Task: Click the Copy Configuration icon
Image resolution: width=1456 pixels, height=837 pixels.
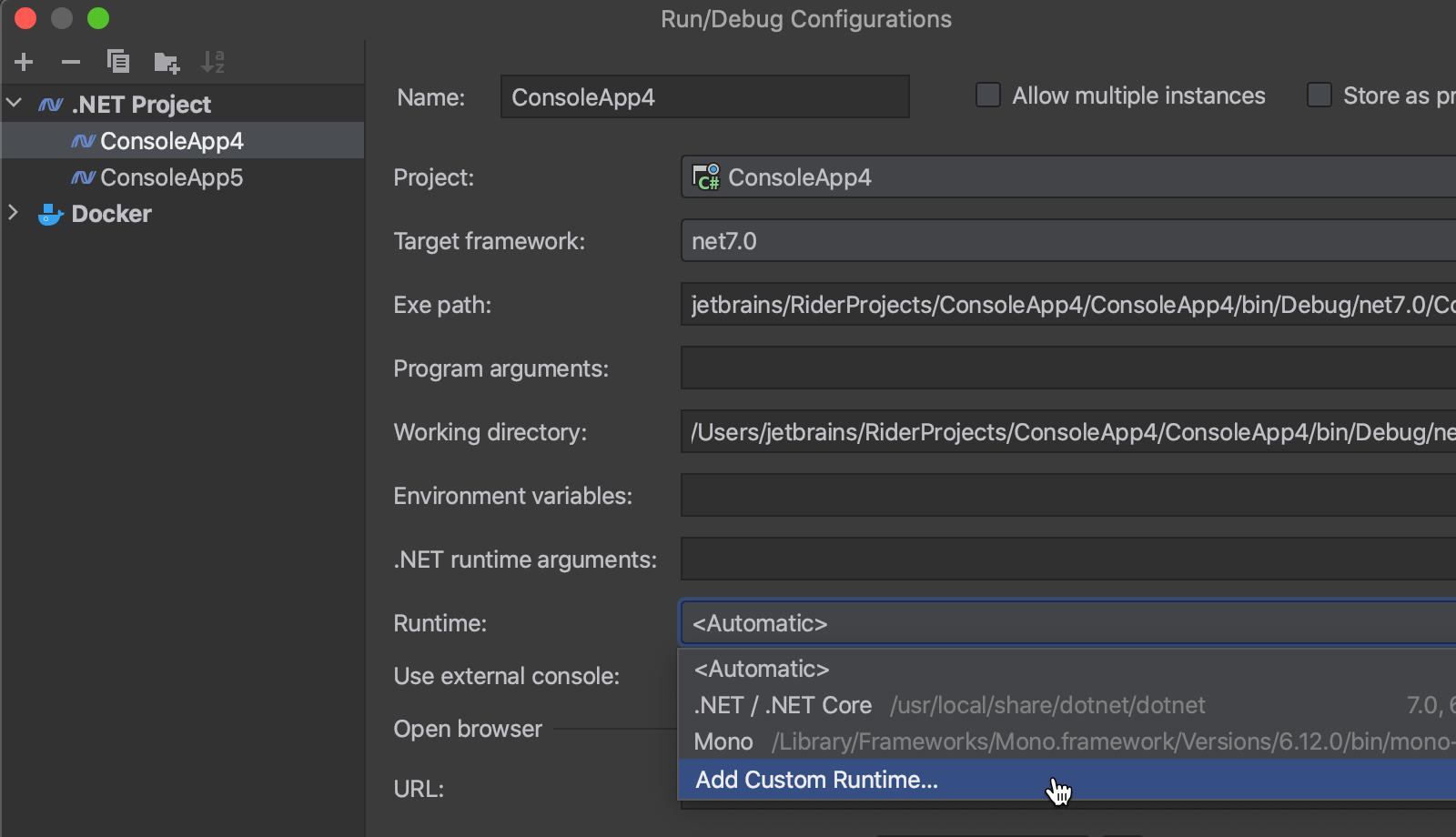Action: [x=118, y=62]
